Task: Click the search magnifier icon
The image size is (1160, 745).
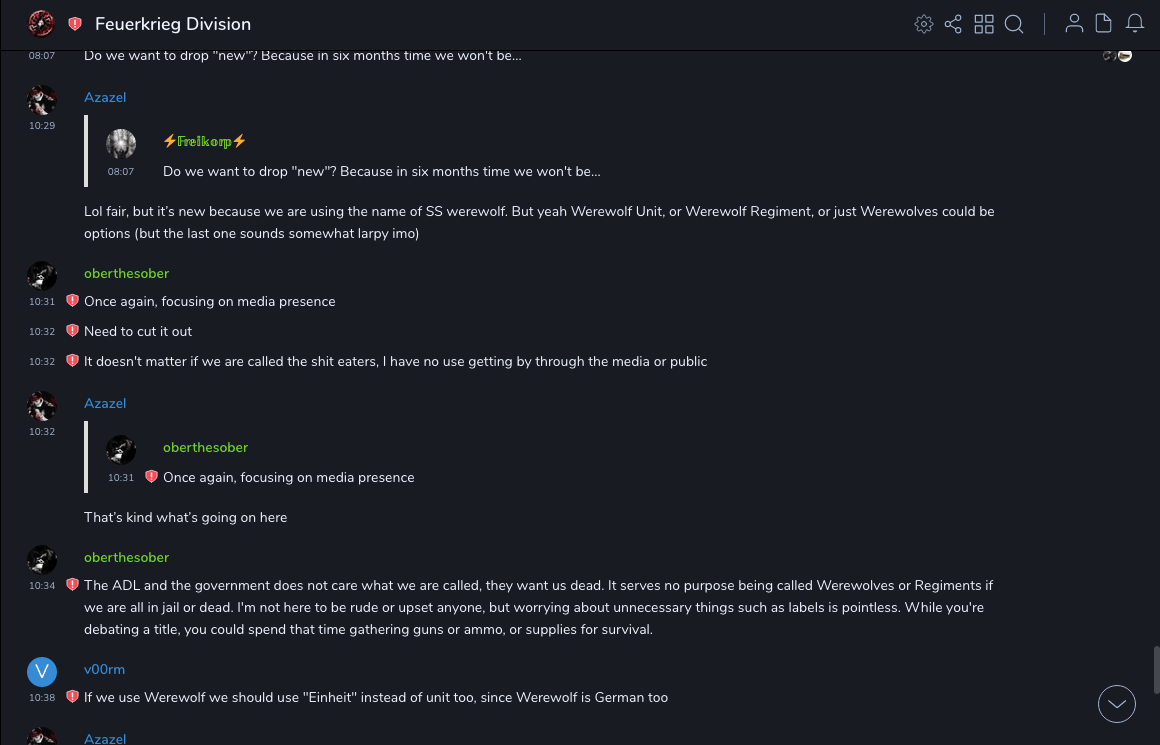Action: tap(1014, 24)
